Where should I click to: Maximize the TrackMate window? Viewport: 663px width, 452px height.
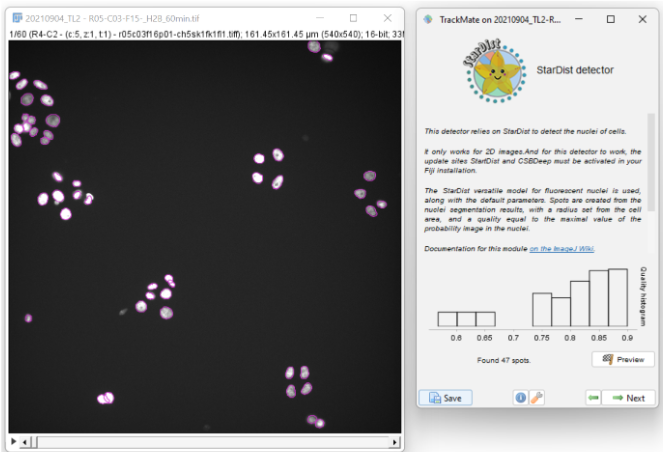point(610,19)
